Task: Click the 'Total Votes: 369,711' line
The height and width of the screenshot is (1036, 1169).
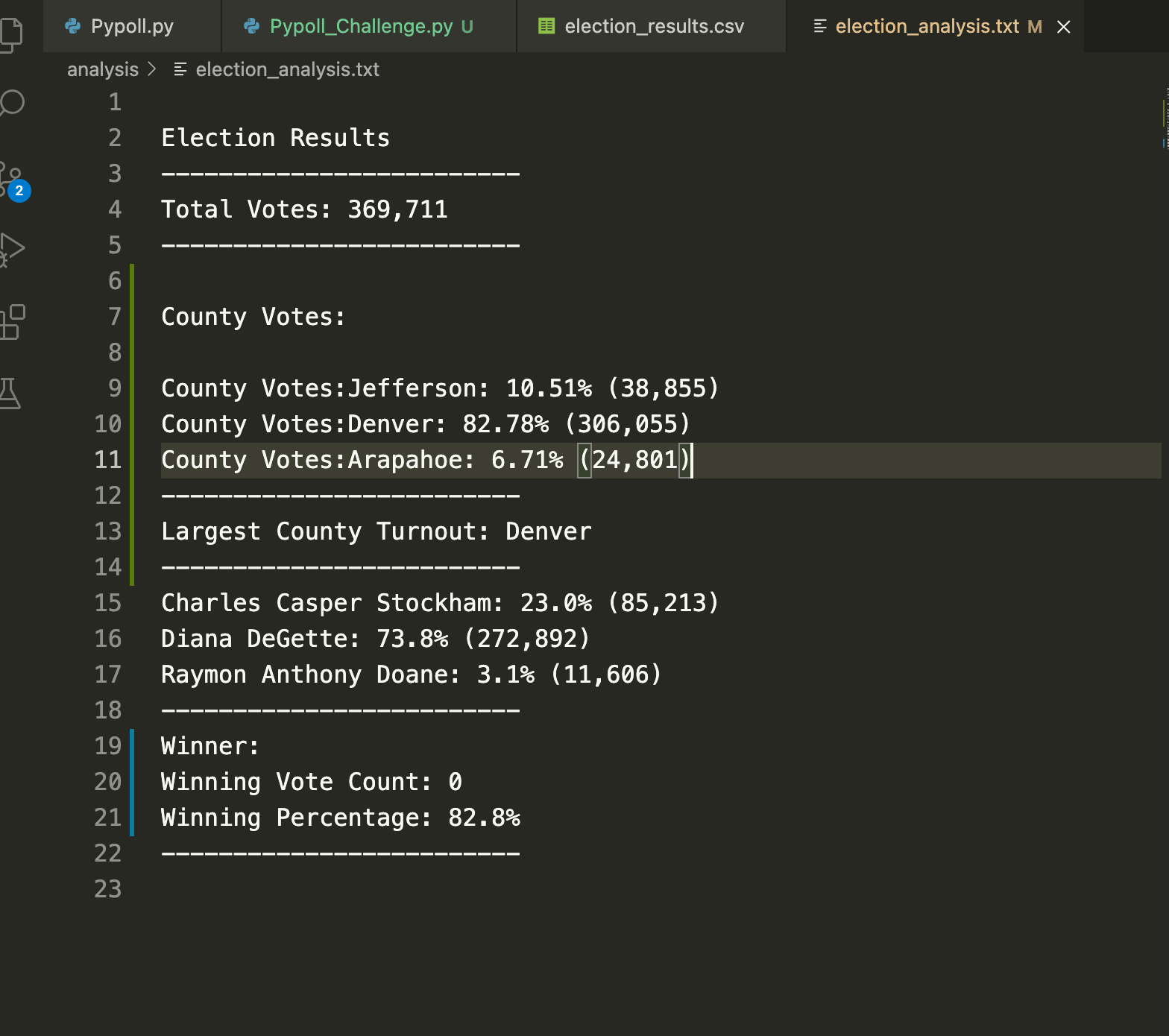Action: [x=304, y=209]
